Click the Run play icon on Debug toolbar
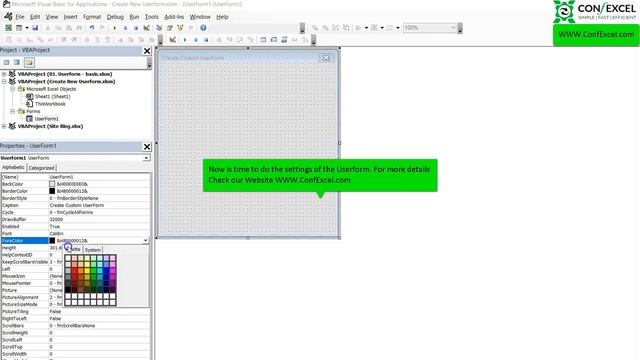Image resolution: width=640 pixels, height=360 pixels. click(185, 40)
